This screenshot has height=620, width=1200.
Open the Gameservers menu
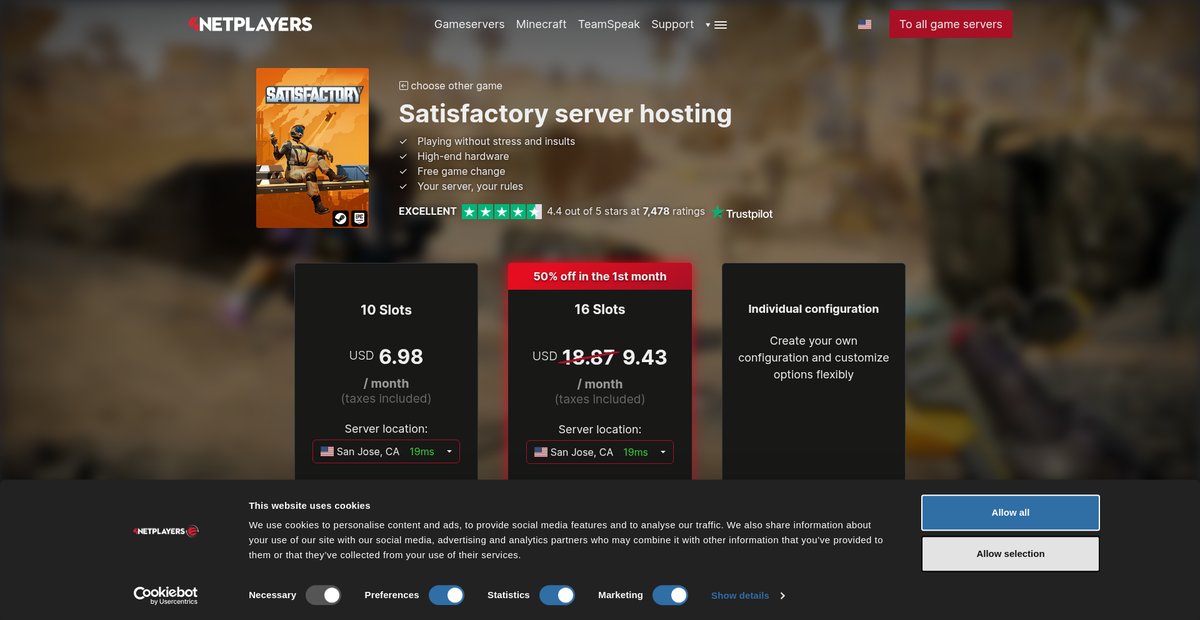(x=469, y=24)
